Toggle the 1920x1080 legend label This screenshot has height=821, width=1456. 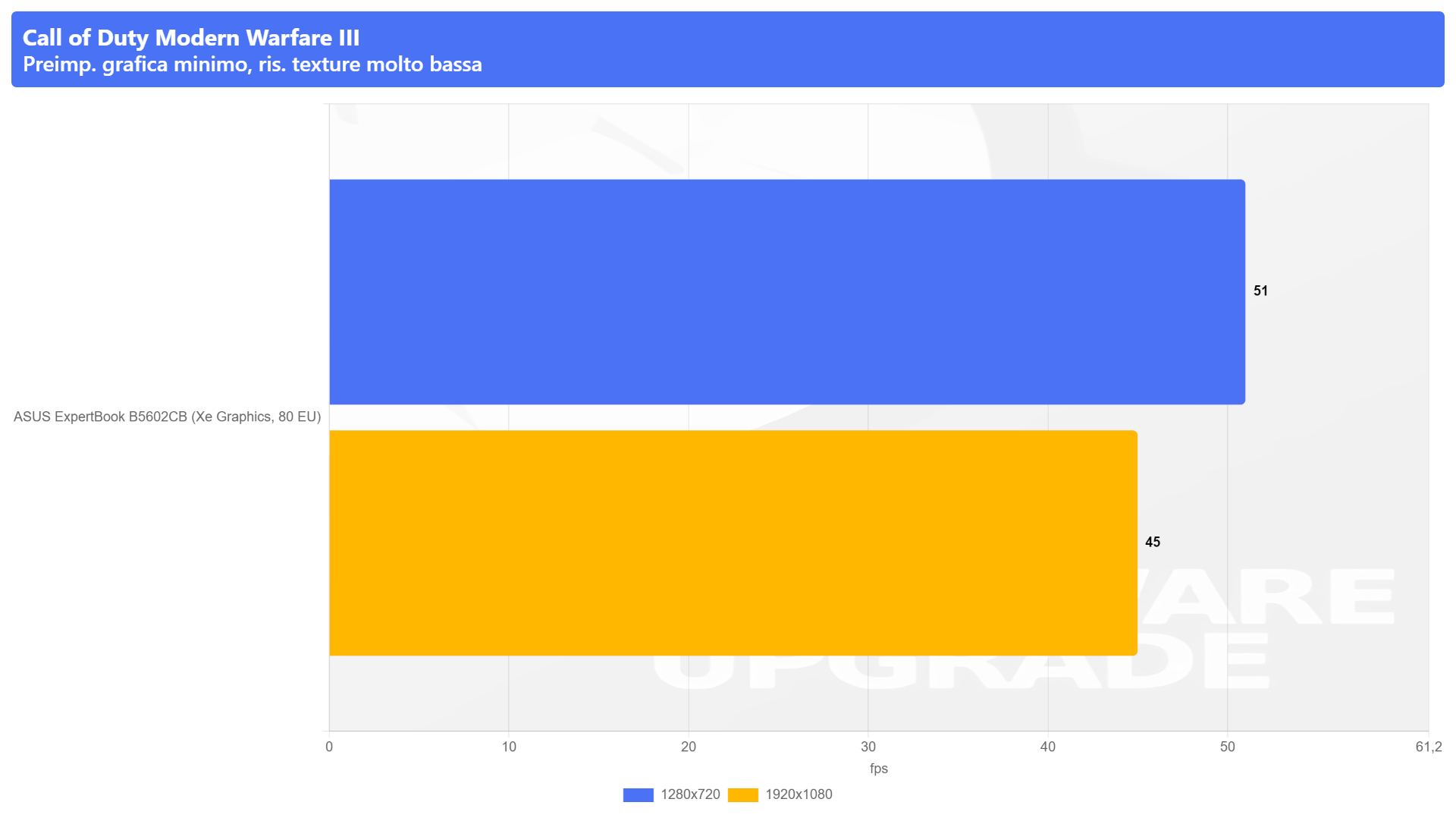click(x=799, y=794)
